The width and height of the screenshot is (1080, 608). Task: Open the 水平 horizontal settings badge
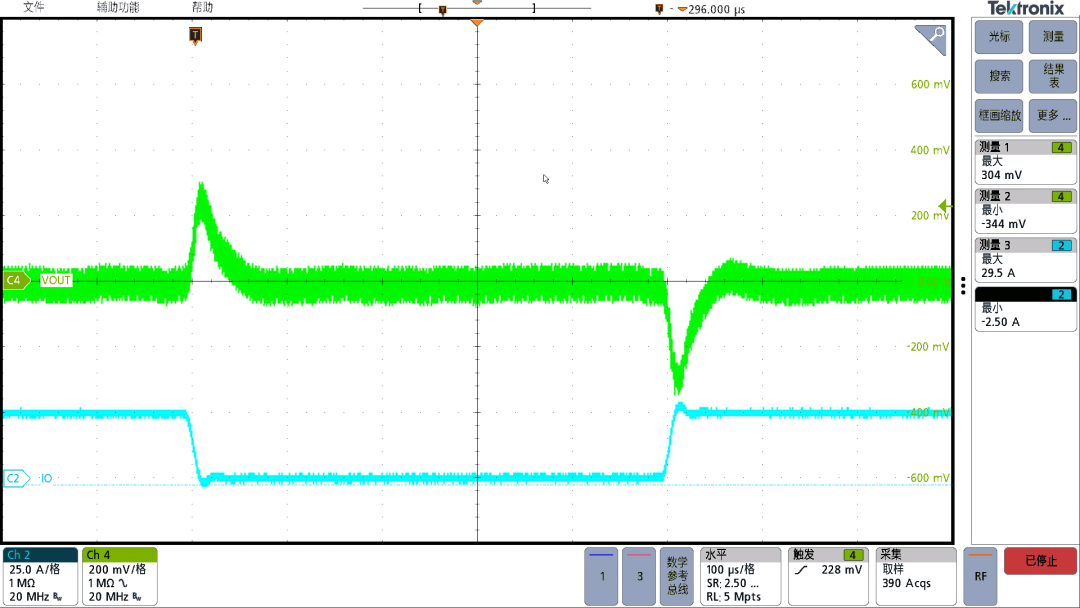(x=740, y=575)
